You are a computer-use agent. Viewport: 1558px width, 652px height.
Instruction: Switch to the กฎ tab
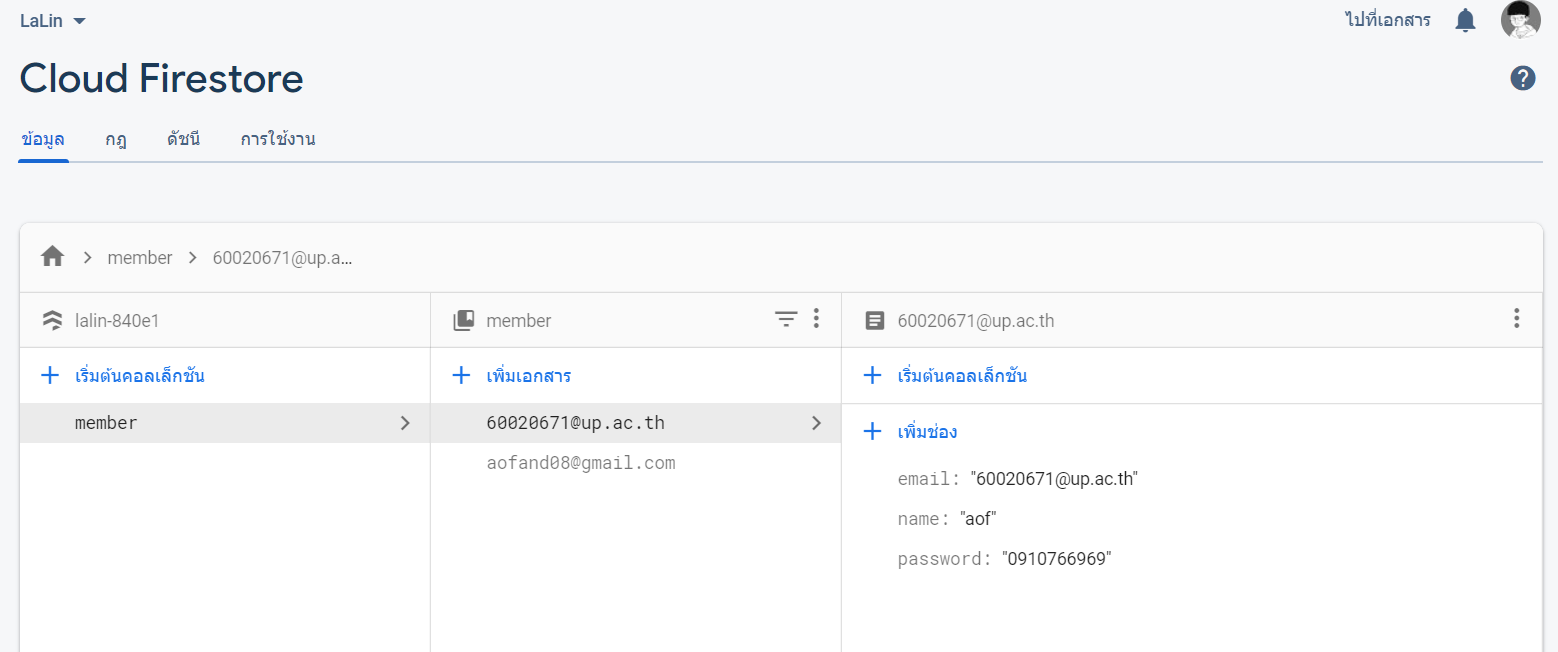click(x=116, y=139)
